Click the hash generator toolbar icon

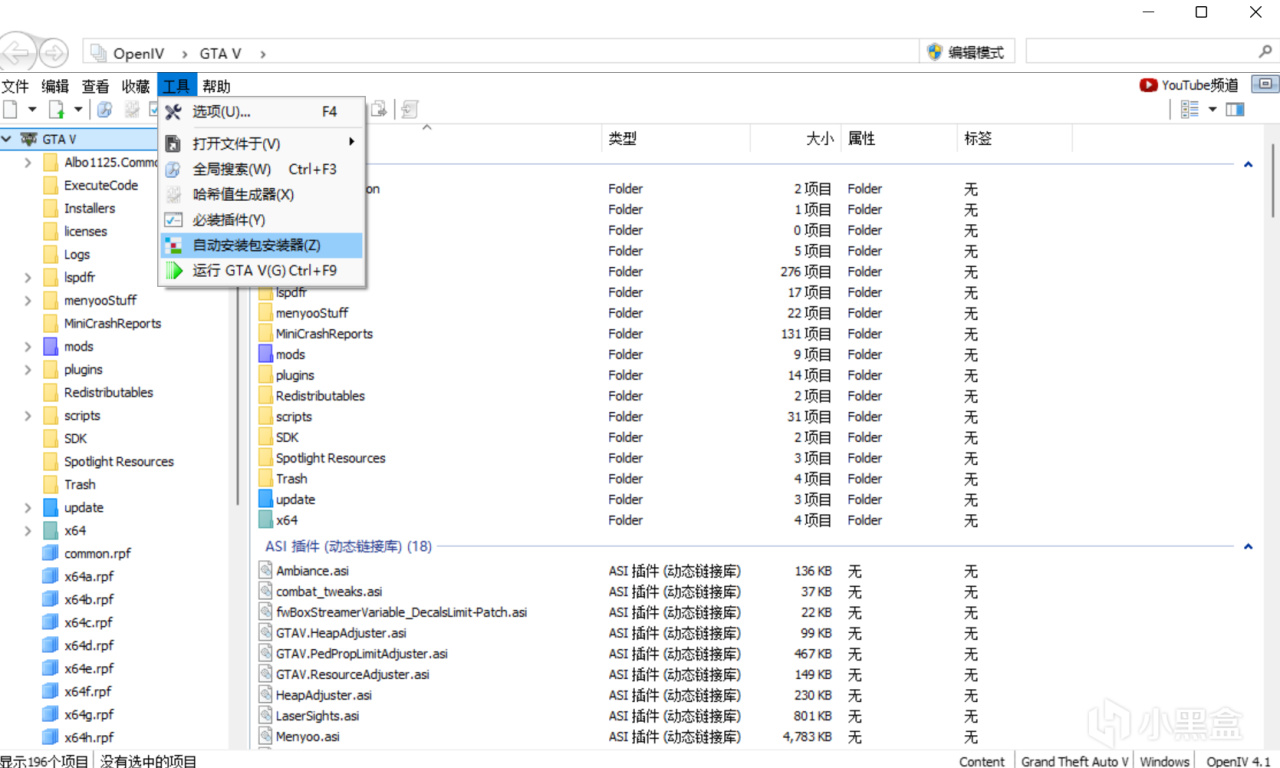pos(131,109)
